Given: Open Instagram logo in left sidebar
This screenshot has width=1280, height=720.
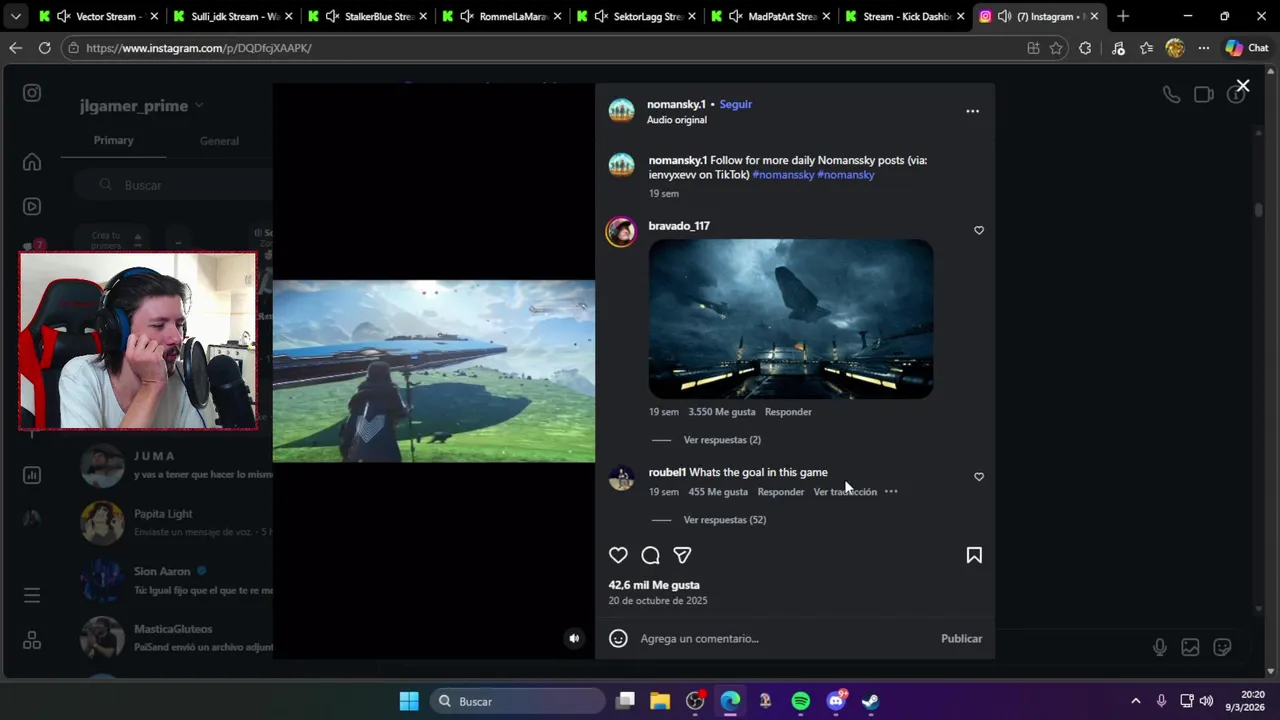Looking at the screenshot, I should [32, 93].
